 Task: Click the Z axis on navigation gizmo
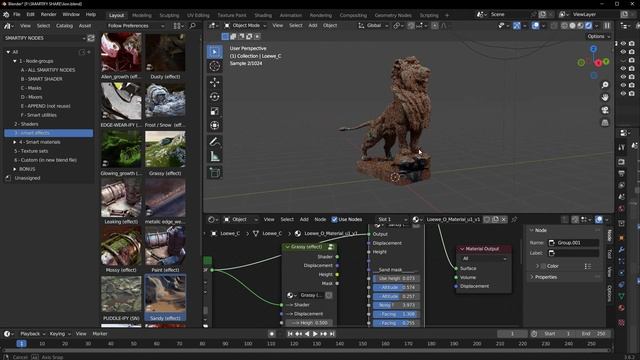[593, 49]
